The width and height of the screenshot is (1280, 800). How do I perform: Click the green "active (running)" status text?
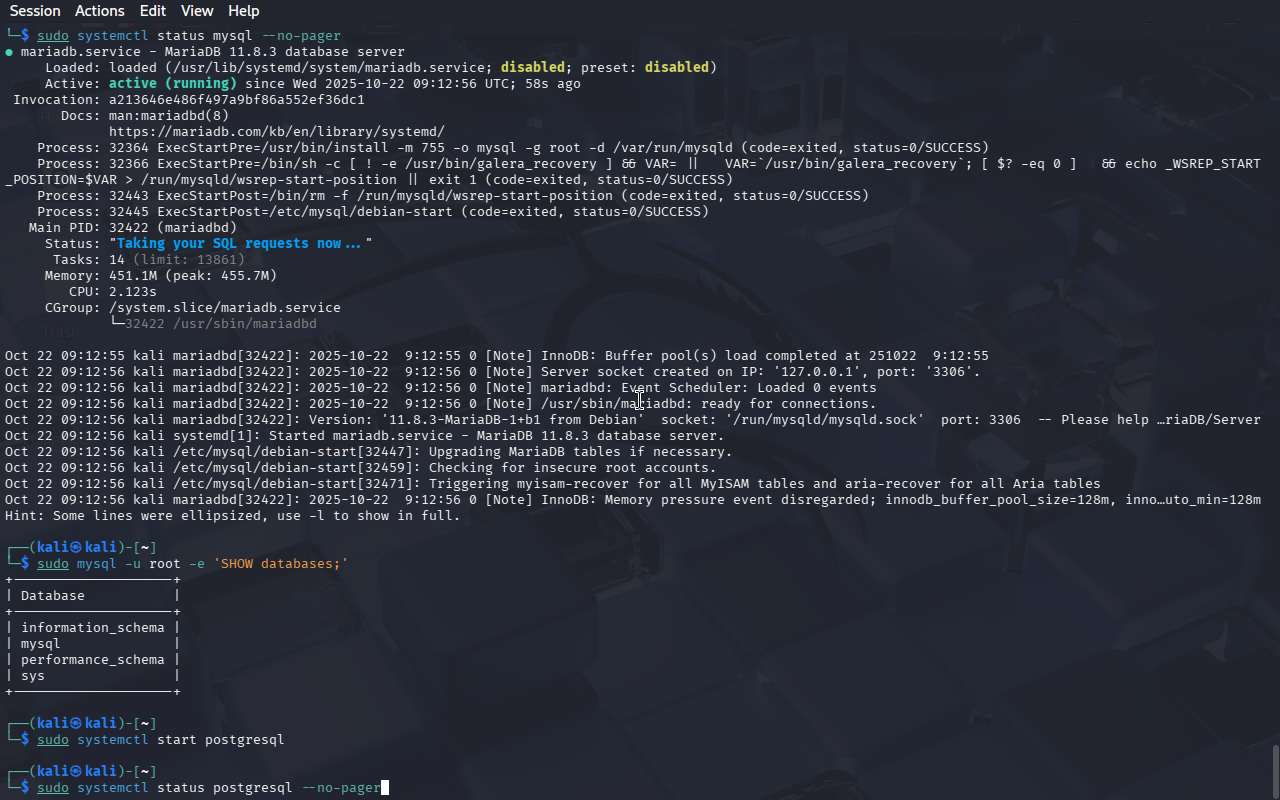(x=172, y=84)
